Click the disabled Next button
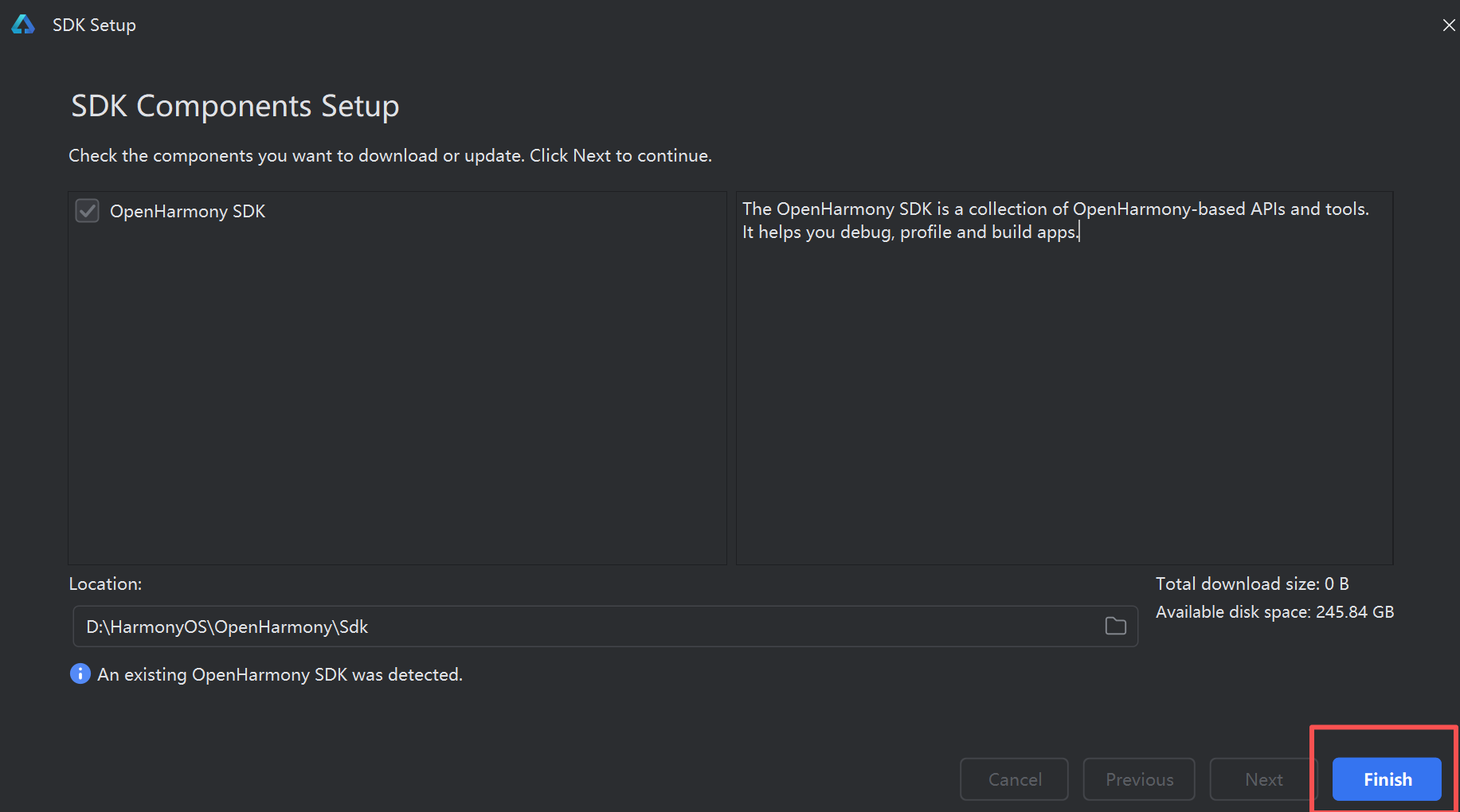This screenshot has width=1460, height=812. coord(1263,779)
